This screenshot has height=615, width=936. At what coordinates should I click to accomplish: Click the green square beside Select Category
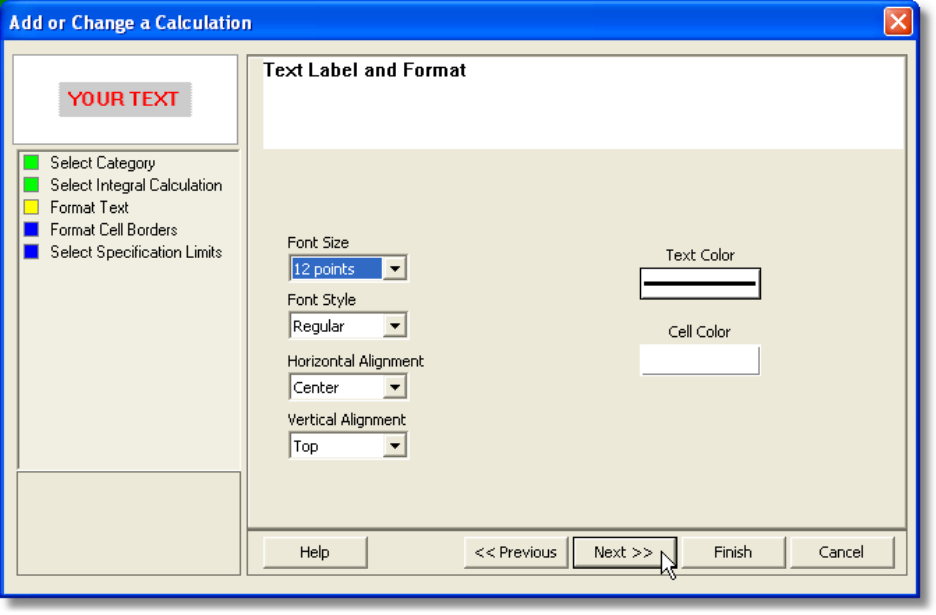31,162
